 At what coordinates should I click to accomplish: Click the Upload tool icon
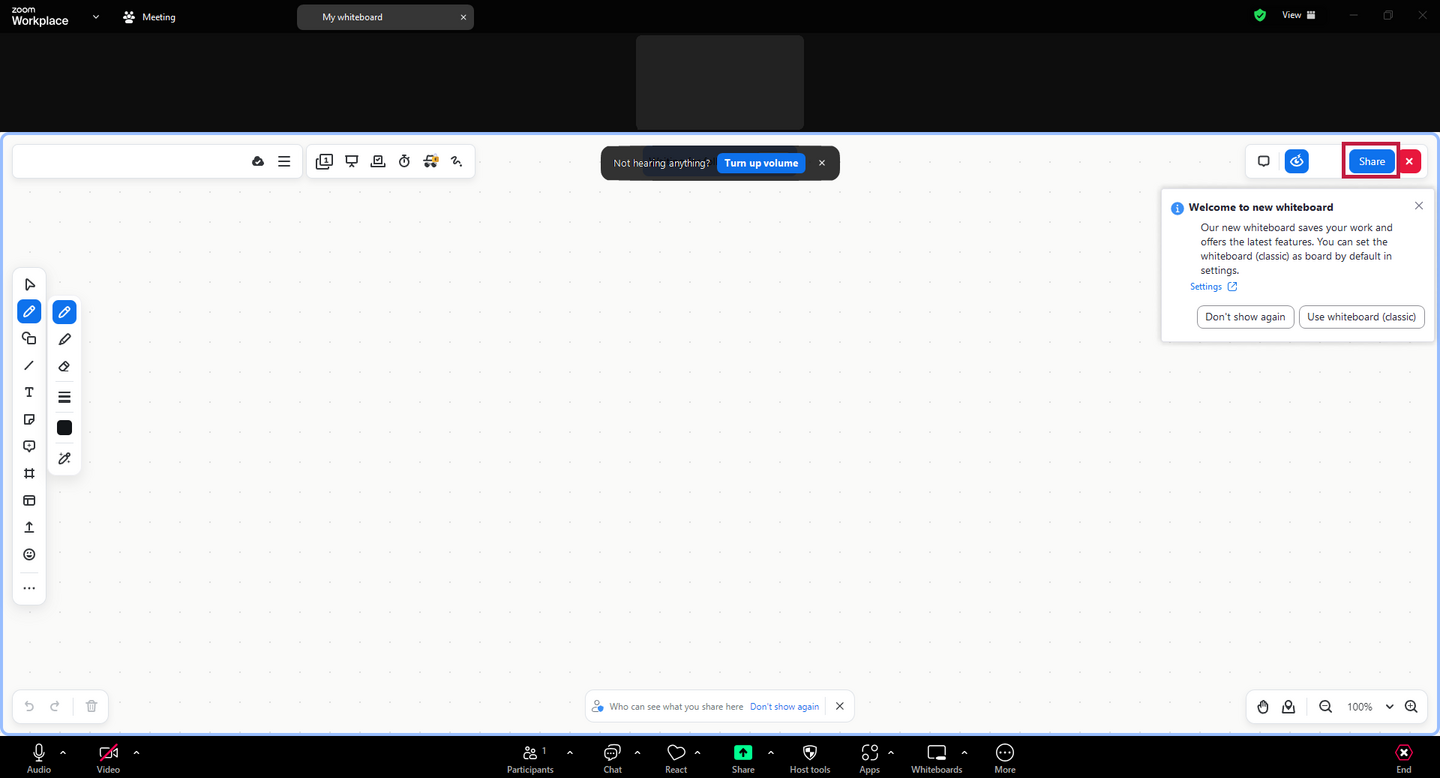click(x=29, y=528)
